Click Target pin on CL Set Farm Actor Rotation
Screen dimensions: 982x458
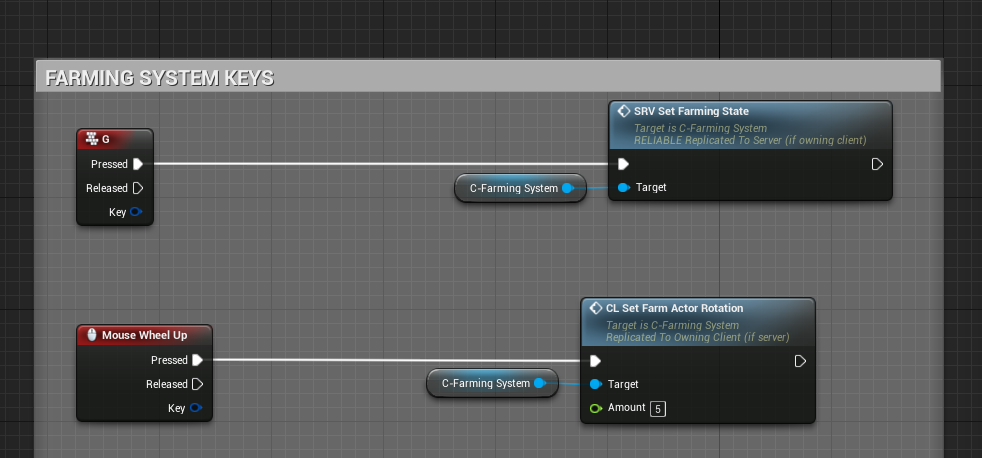click(596, 384)
